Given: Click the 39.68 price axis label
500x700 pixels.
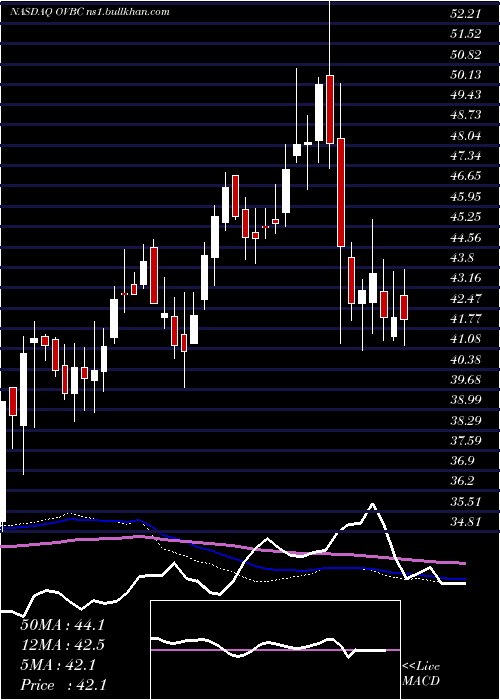Looking at the screenshot, I should click(x=465, y=379).
